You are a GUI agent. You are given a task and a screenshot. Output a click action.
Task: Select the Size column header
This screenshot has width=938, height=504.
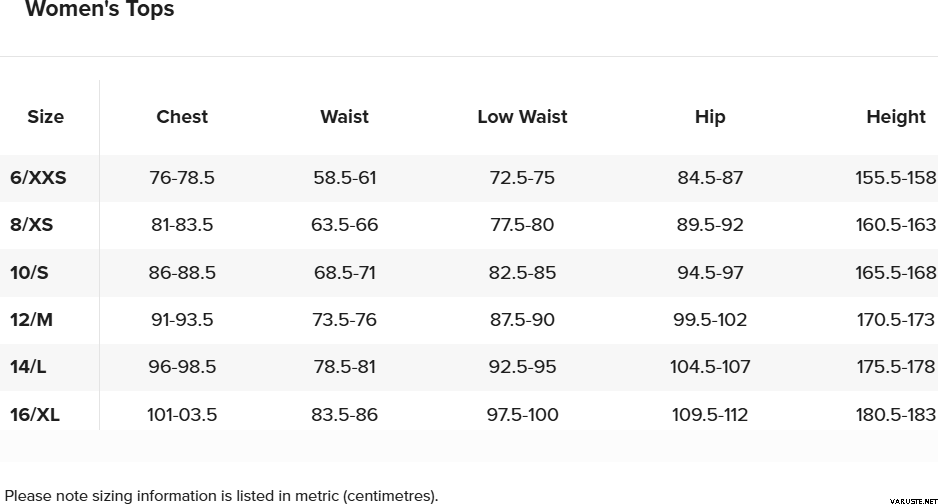coord(45,117)
